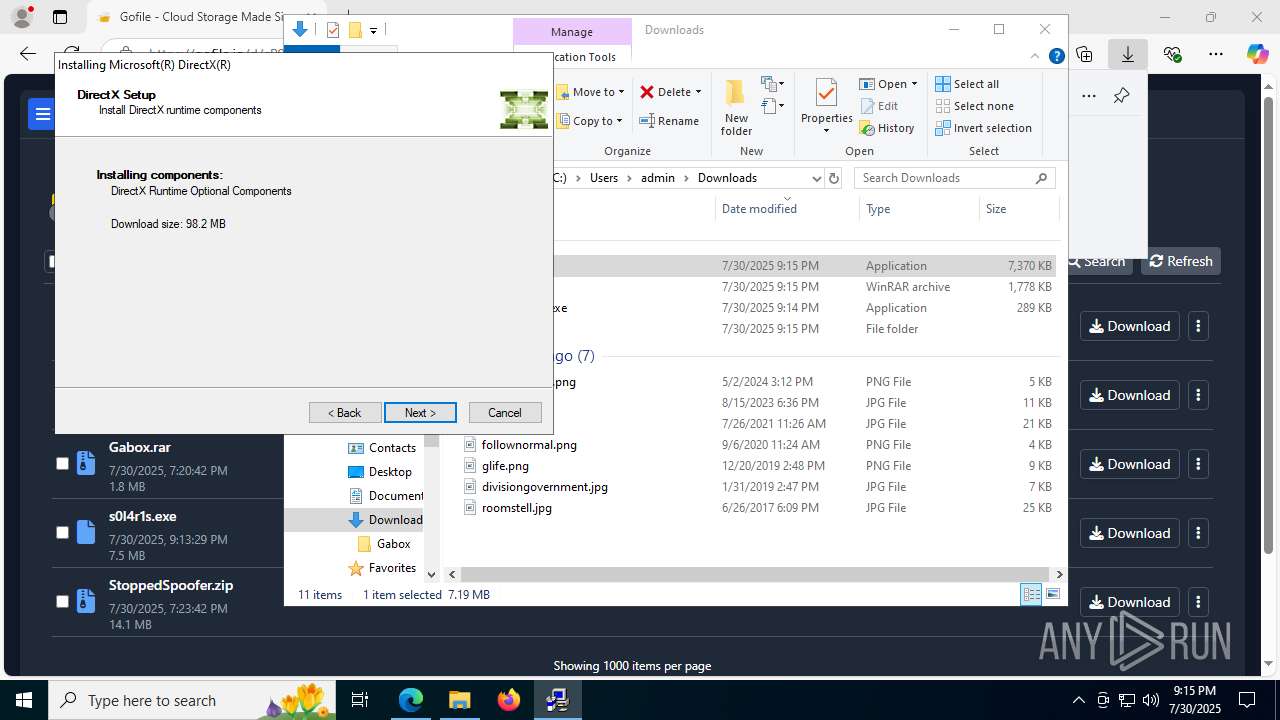
Task: Open the Windows notification center
Action: coord(1247,700)
